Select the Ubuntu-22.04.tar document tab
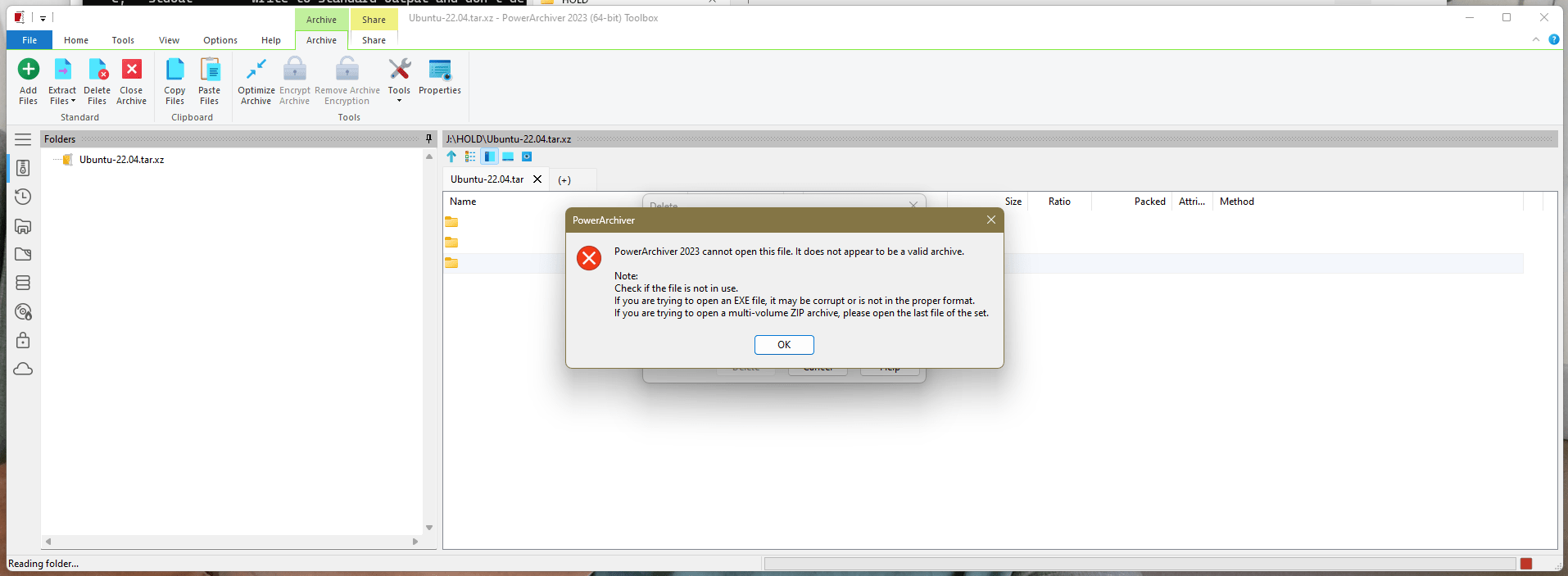This screenshot has width=1568, height=576. [x=487, y=179]
